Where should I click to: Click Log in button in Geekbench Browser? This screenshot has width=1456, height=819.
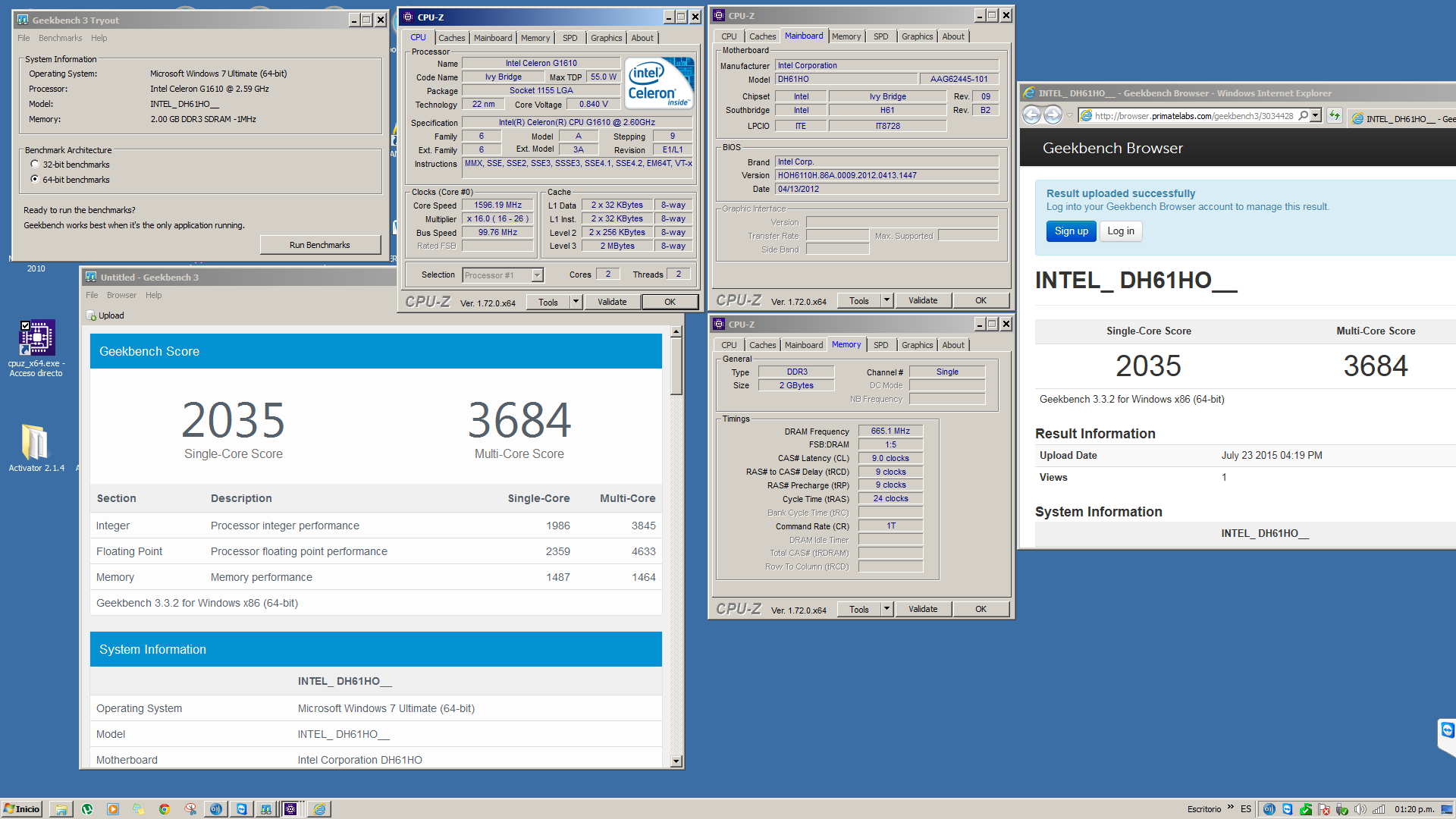(x=1121, y=231)
